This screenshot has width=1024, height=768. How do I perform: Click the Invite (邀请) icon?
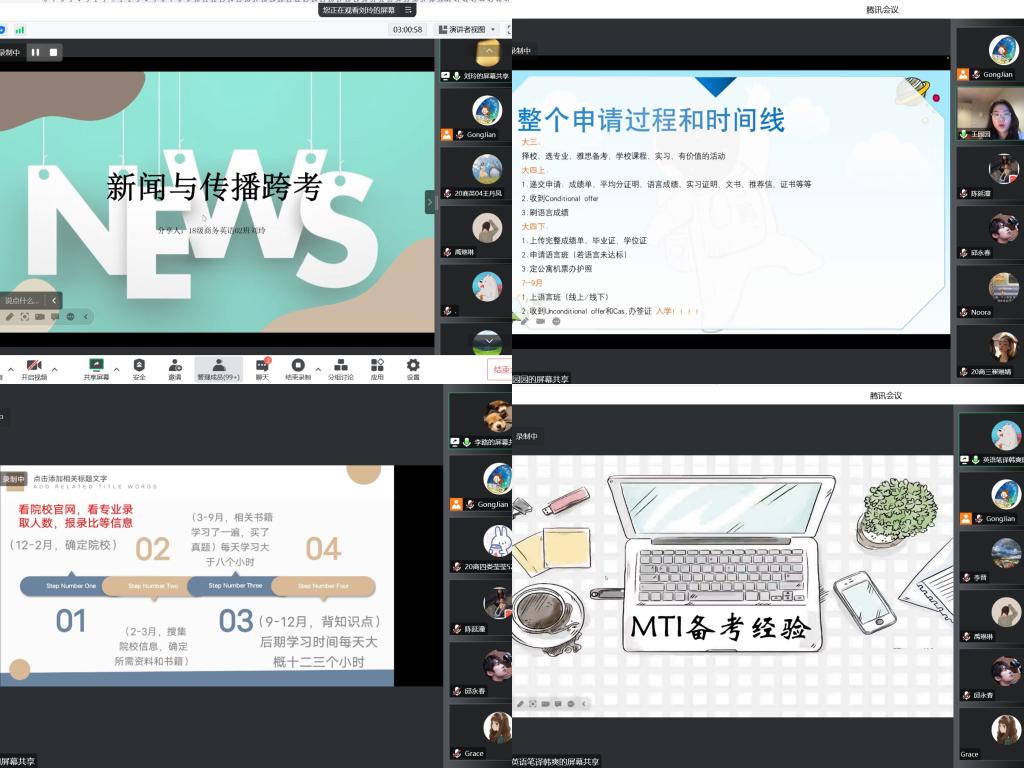point(175,368)
